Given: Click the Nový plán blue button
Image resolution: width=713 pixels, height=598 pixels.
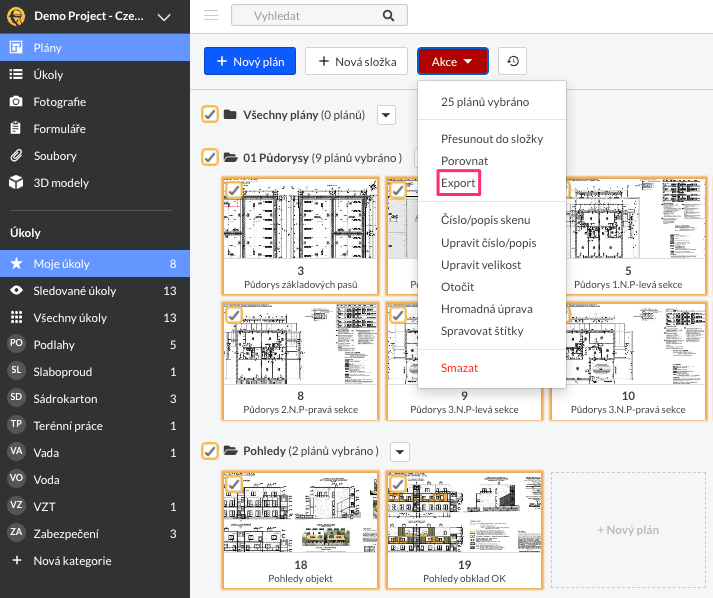Looking at the screenshot, I should (x=250, y=61).
